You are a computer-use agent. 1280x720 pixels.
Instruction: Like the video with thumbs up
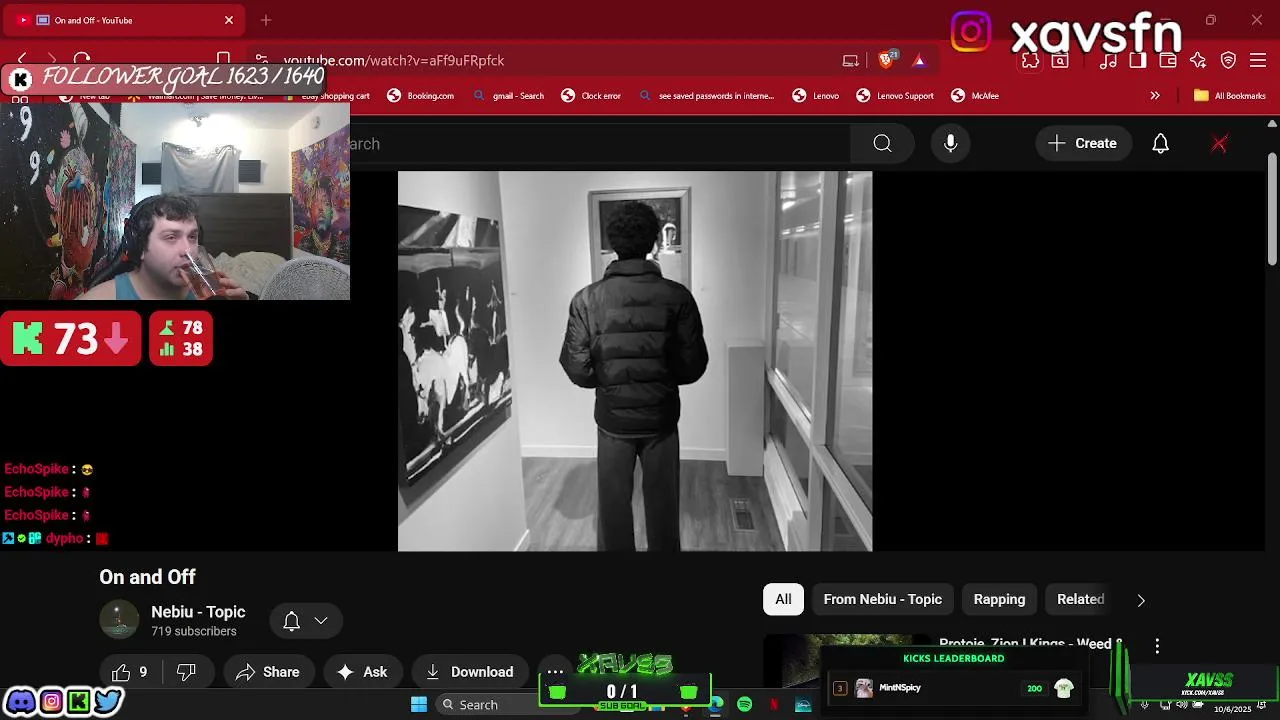tap(131, 672)
